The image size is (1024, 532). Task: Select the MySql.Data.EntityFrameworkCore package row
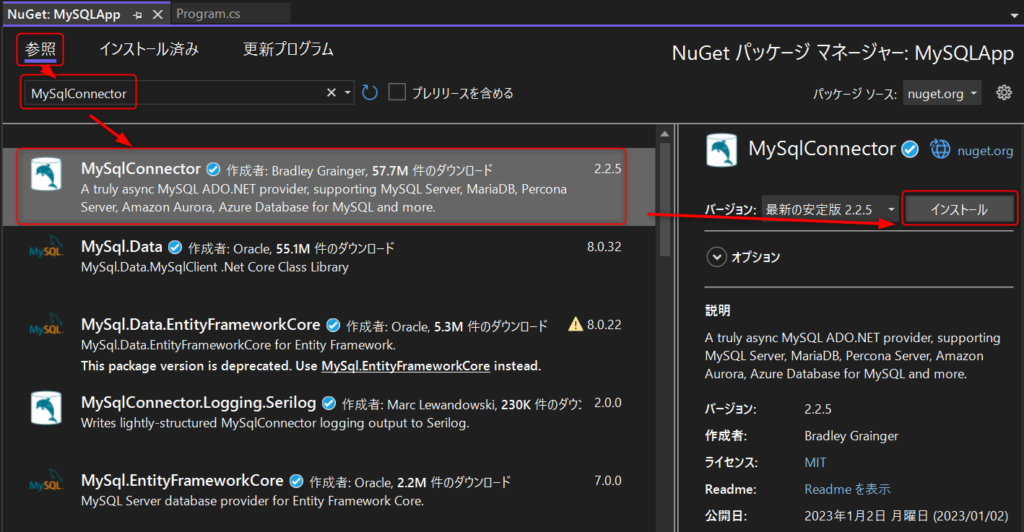pos(328,345)
